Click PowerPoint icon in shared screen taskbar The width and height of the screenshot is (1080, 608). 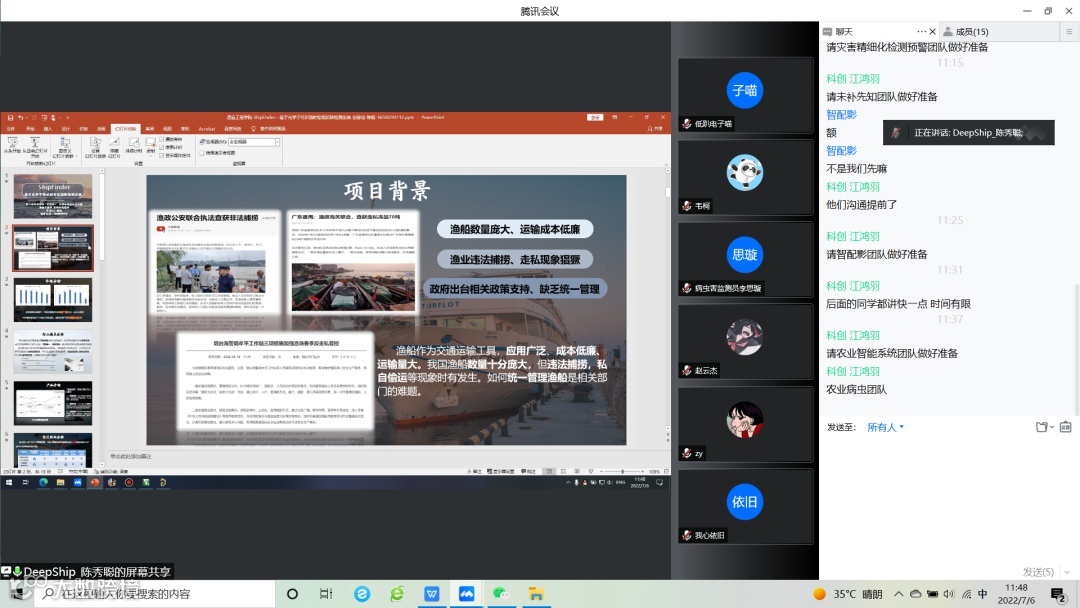[x=95, y=483]
